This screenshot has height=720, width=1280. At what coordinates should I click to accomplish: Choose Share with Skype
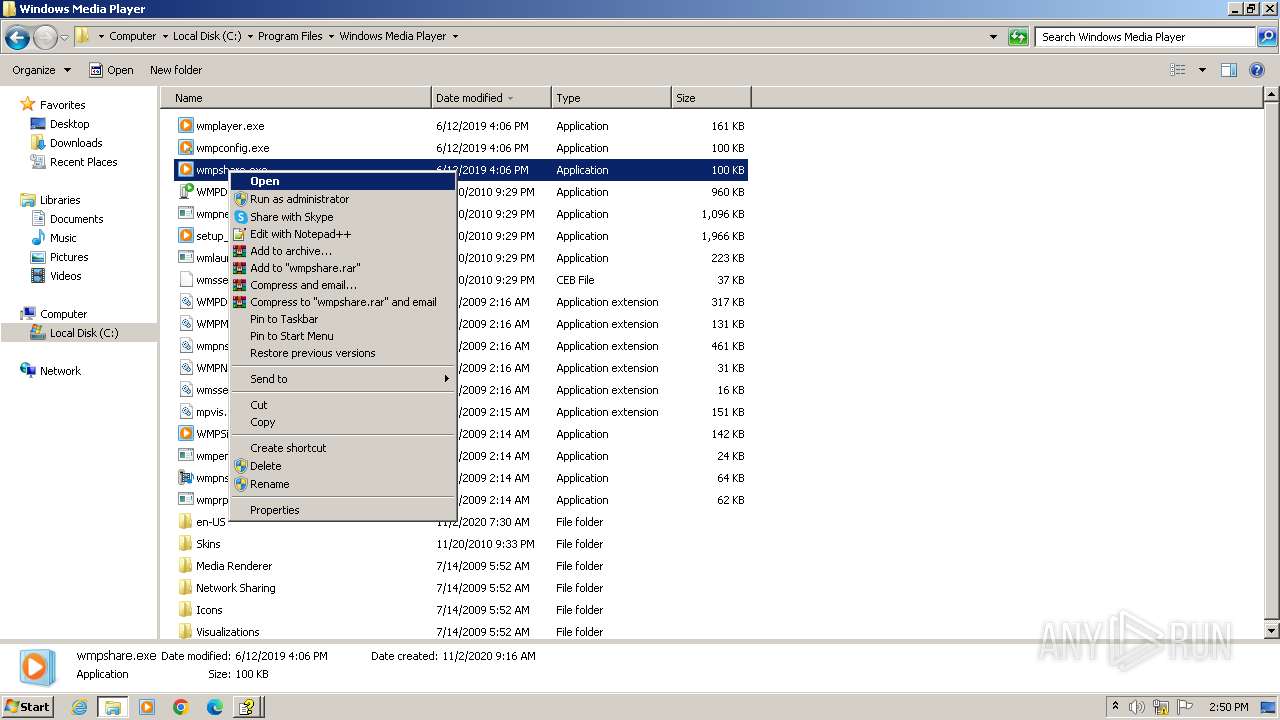click(x=343, y=217)
